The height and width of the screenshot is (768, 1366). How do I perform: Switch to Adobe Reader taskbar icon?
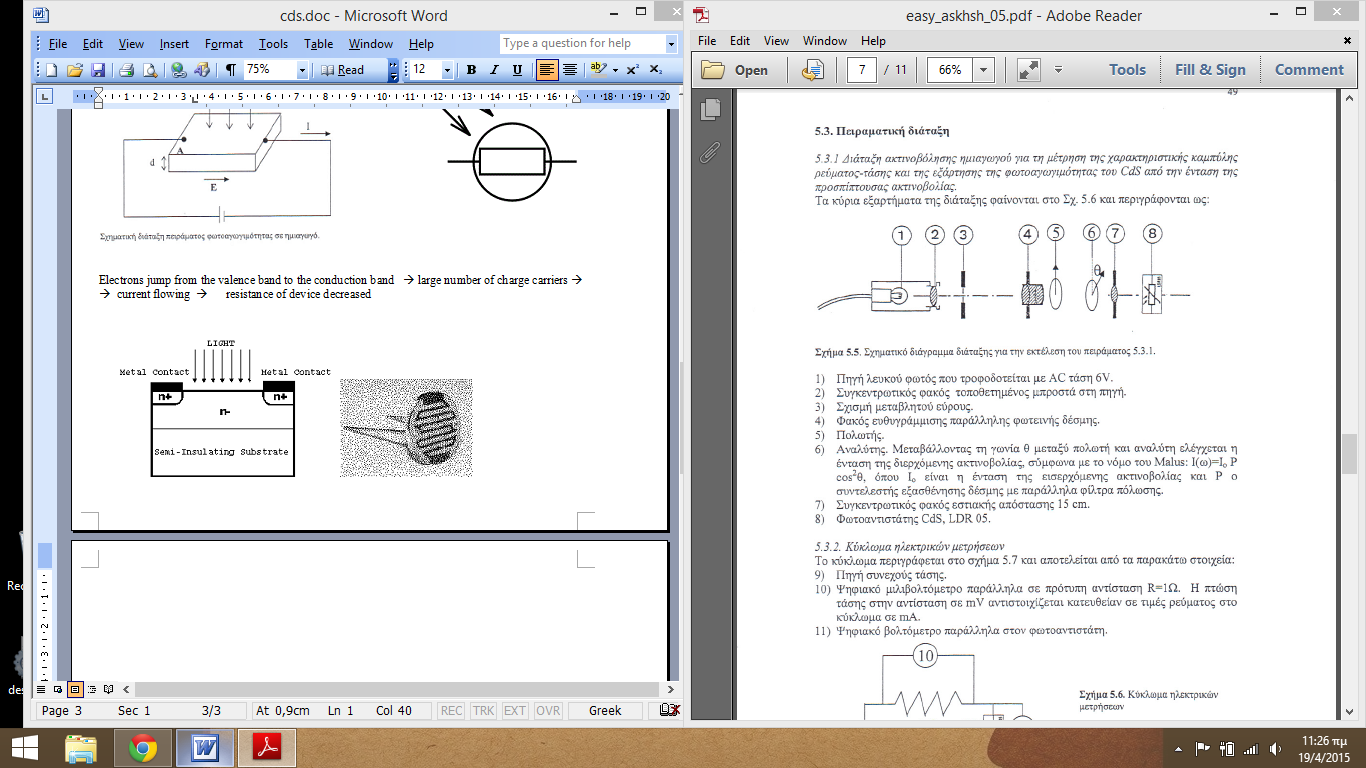[267, 747]
